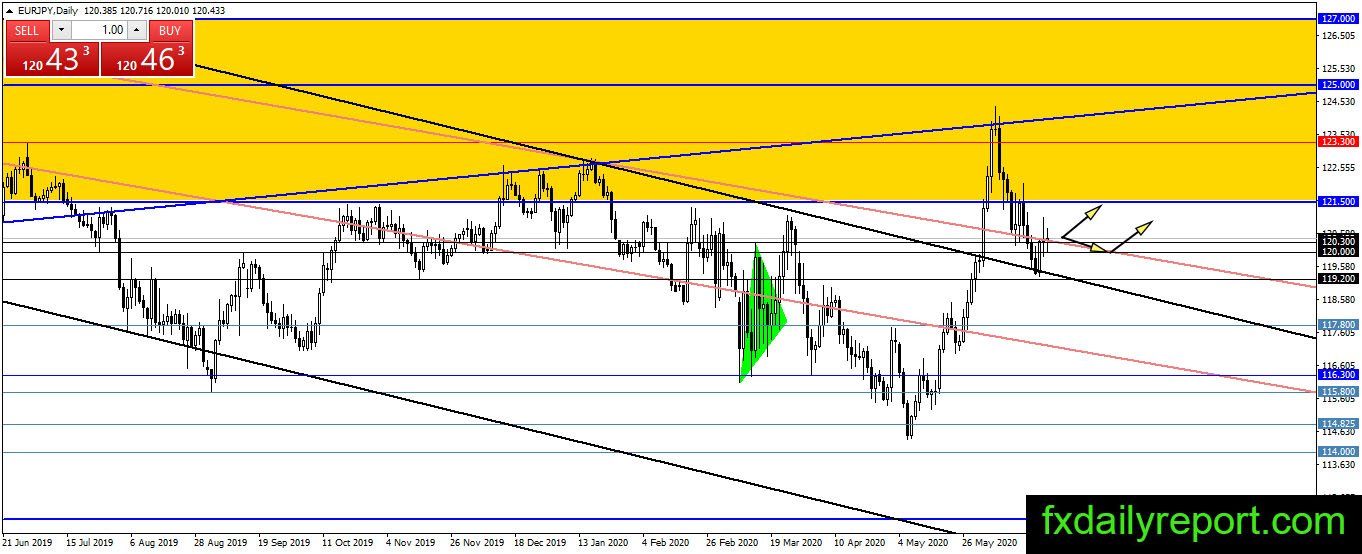Image resolution: width=1362 pixels, height=554 pixels.
Task: Click the 13 Jan 2020 date label
Action: [602, 545]
